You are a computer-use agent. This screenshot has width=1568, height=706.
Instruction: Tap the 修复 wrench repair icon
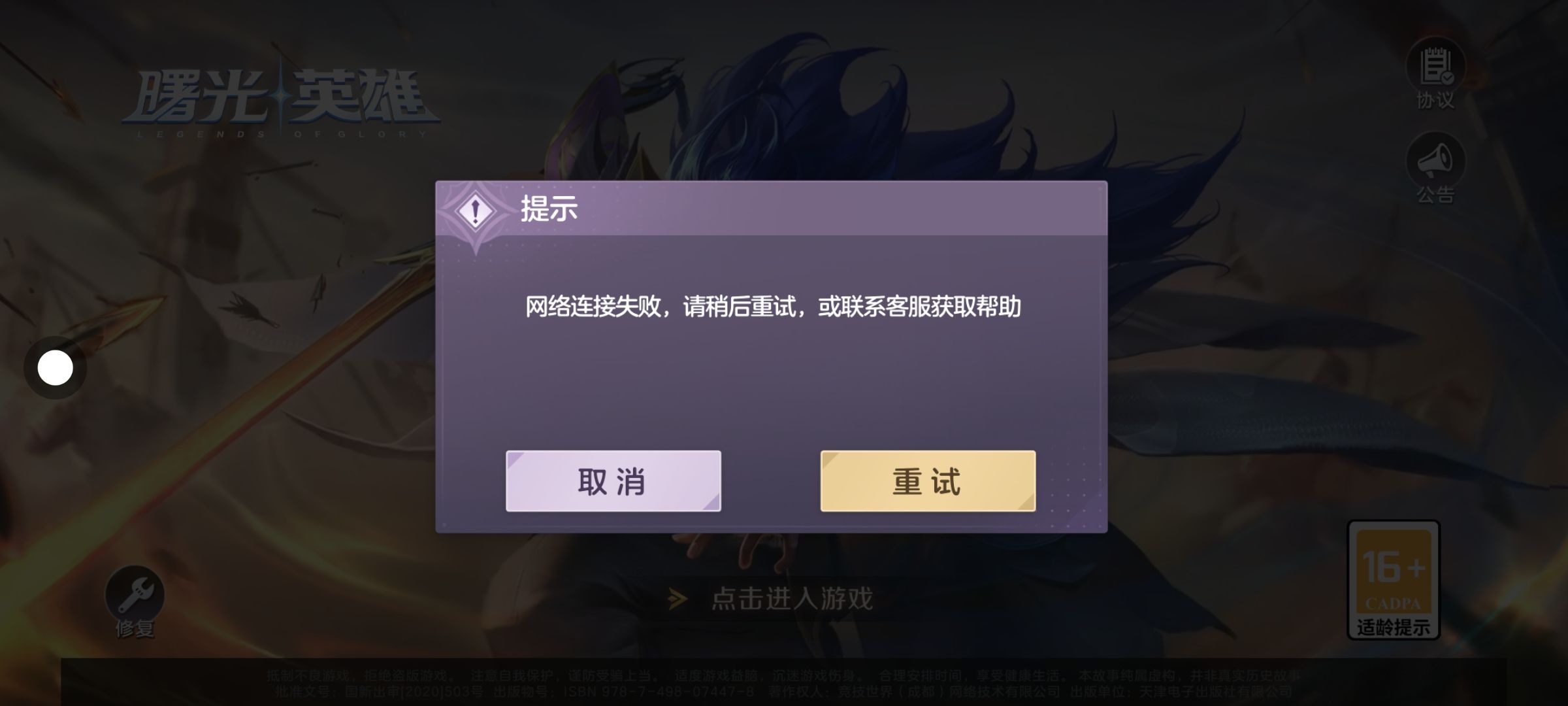pyautogui.click(x=135, y=594)
